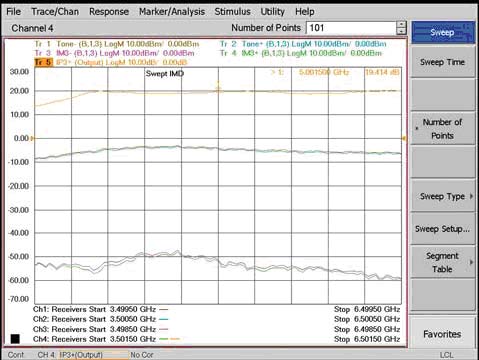Viewport: 479px width, 360px height.
Task: Click the black square status icon
Action: click(x=15, y=339)
